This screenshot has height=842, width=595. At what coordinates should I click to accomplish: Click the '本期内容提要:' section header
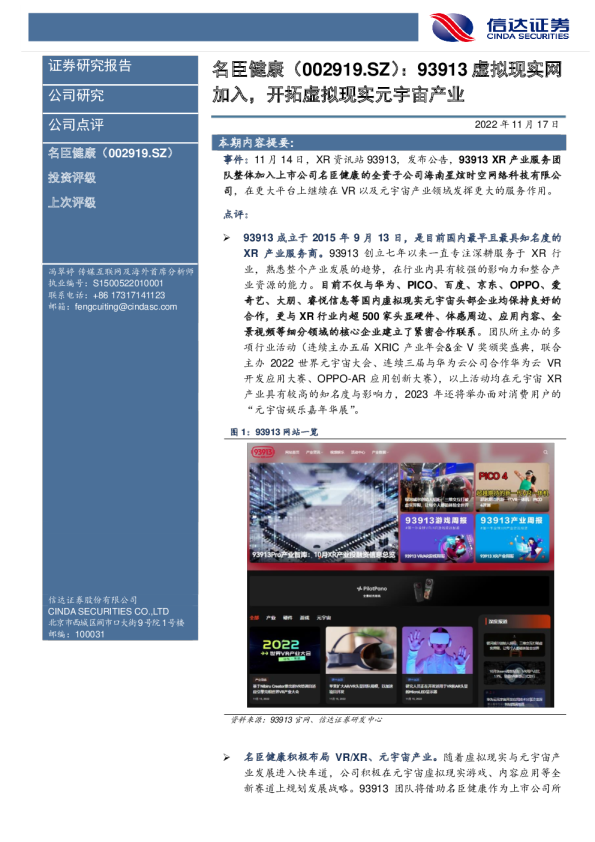tap(256, 143)
